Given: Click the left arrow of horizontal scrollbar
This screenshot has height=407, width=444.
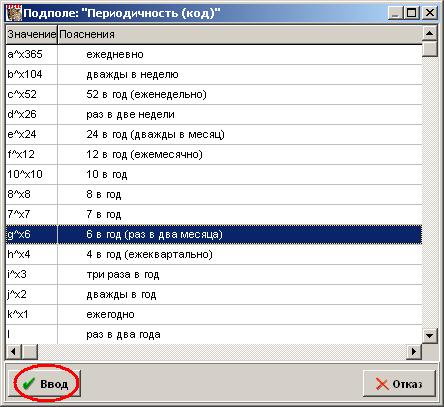Looking at the screenshot, I should [14, 351].
